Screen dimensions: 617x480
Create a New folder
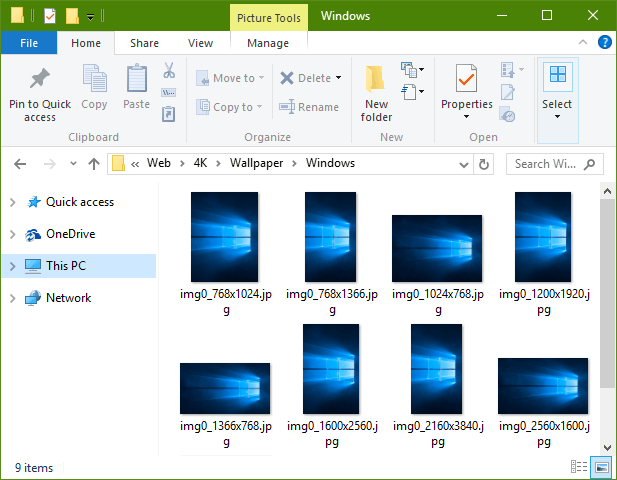pyautogui.click(x=376, y=93)
